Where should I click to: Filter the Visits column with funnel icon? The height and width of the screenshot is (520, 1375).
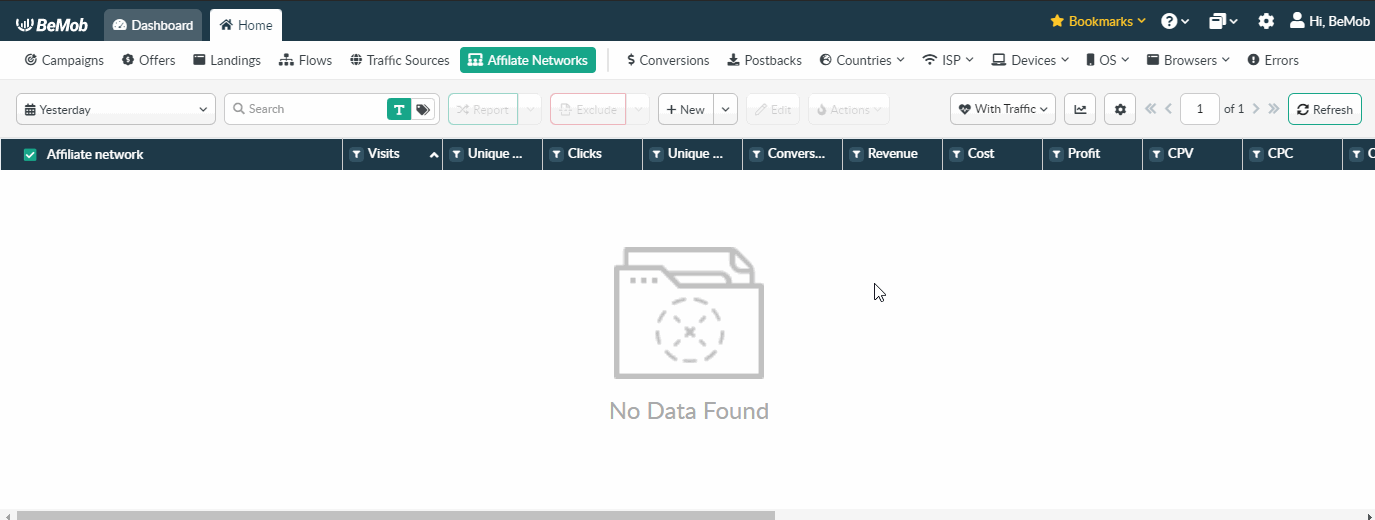click(357, 154)
